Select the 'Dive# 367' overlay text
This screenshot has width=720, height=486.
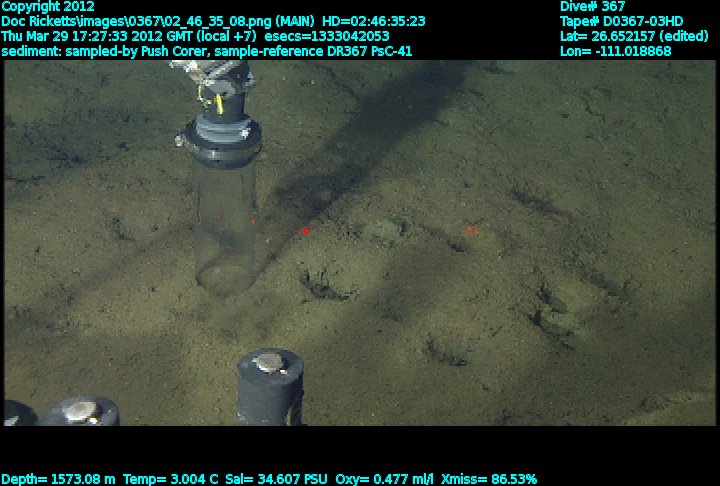[592, 6]
